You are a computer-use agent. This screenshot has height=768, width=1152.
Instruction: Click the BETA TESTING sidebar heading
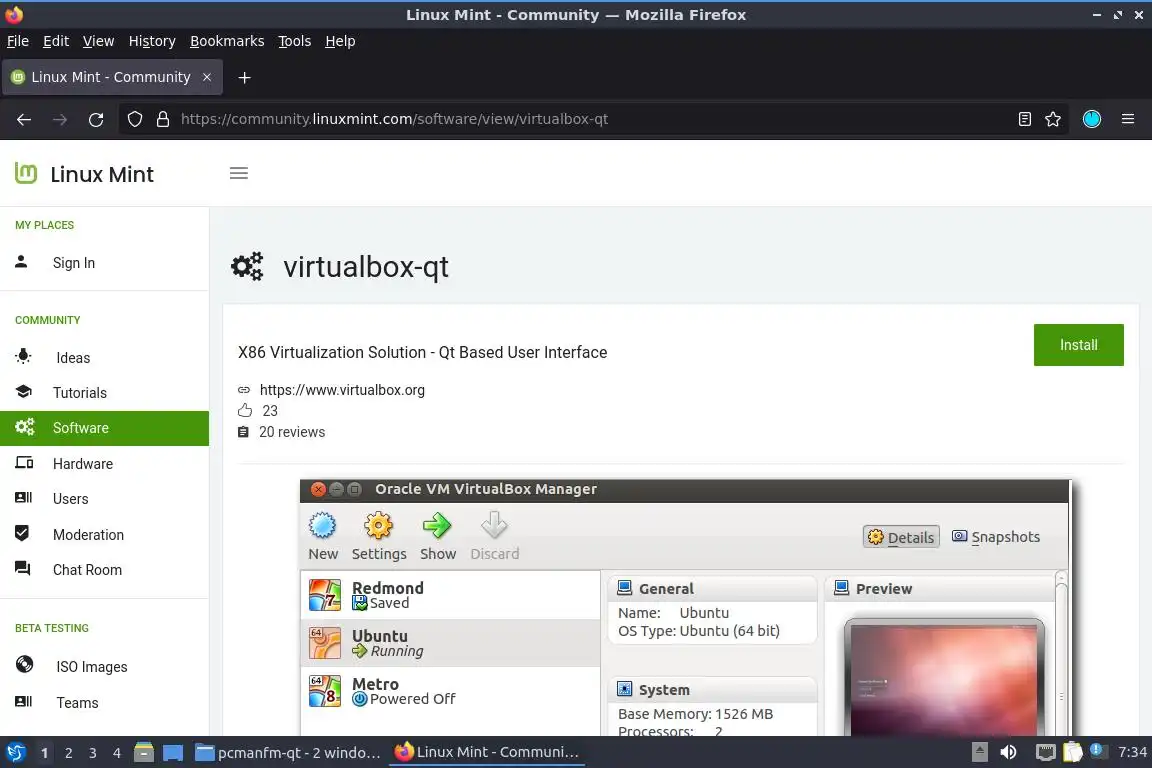(x=51, y=628)
